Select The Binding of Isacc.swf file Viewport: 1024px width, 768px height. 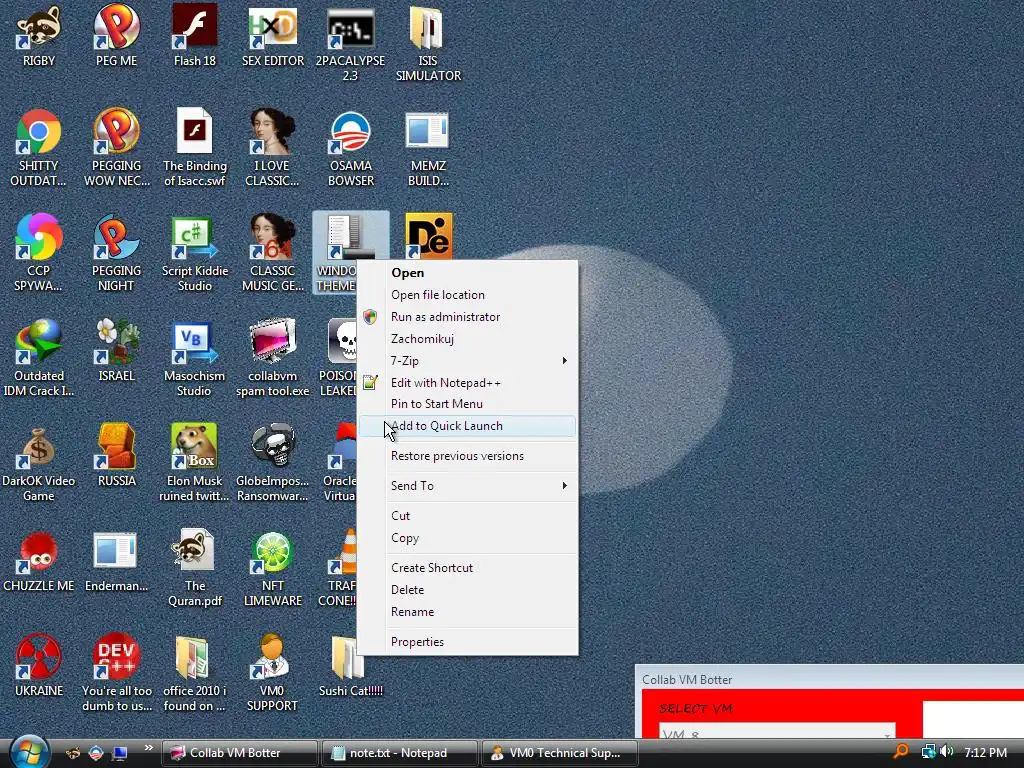click(x=195, y=148)
